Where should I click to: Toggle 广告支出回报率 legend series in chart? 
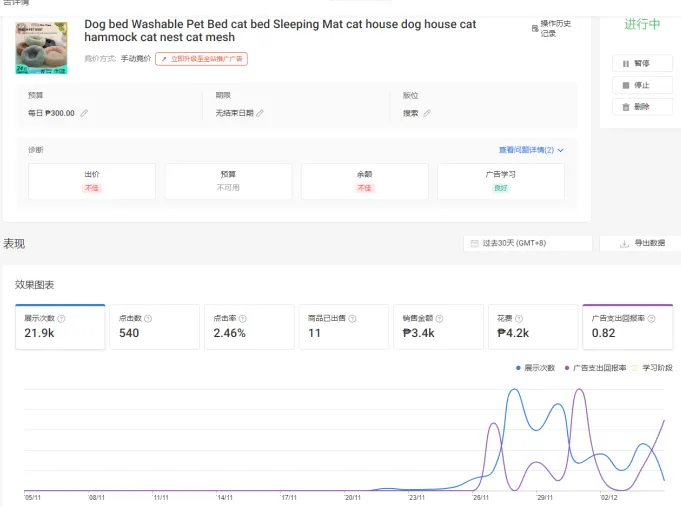(x=595, y=368)
